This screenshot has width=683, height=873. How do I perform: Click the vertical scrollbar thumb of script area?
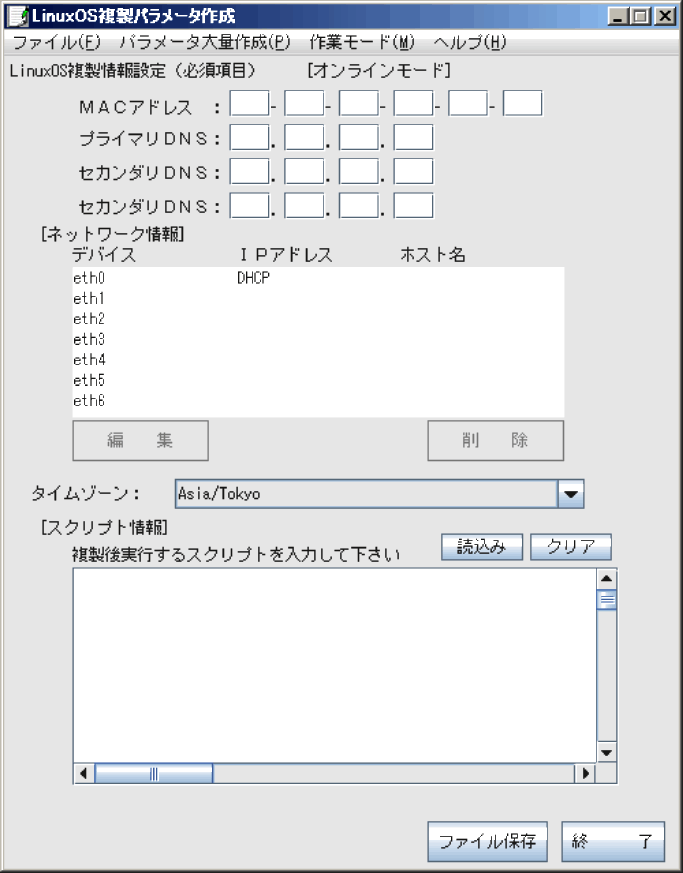pos(607,600)
